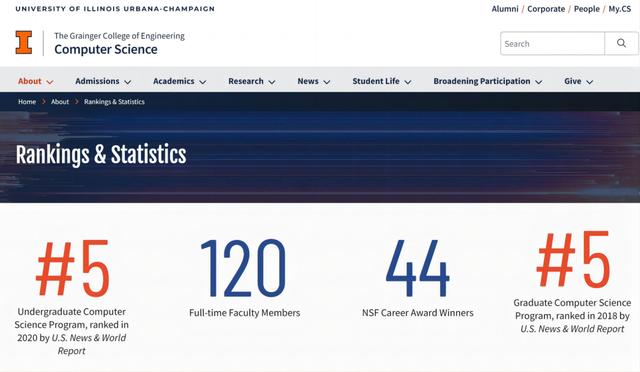Go to Home in breadcrumb
Viewport: 640px width, 372px height.
tap(27, 102)
